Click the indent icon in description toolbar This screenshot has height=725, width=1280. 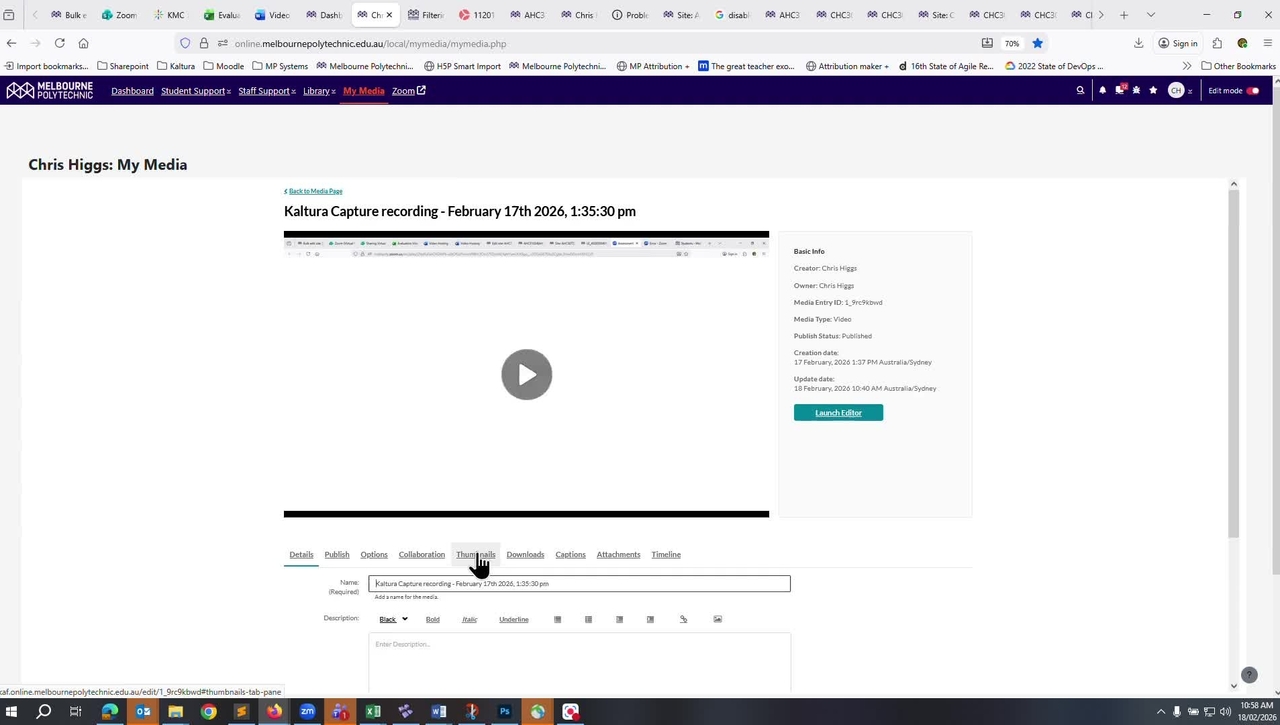click(650, 619)
